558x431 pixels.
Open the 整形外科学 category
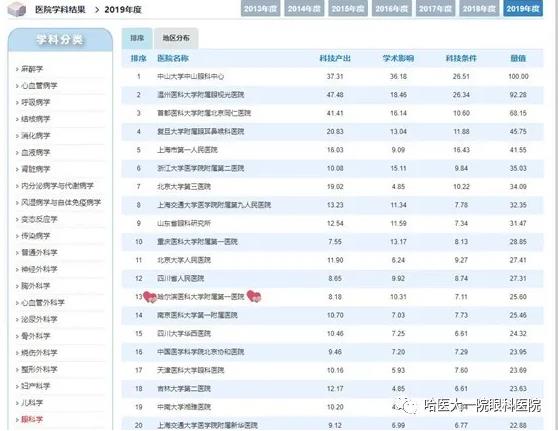coord(39,369)
